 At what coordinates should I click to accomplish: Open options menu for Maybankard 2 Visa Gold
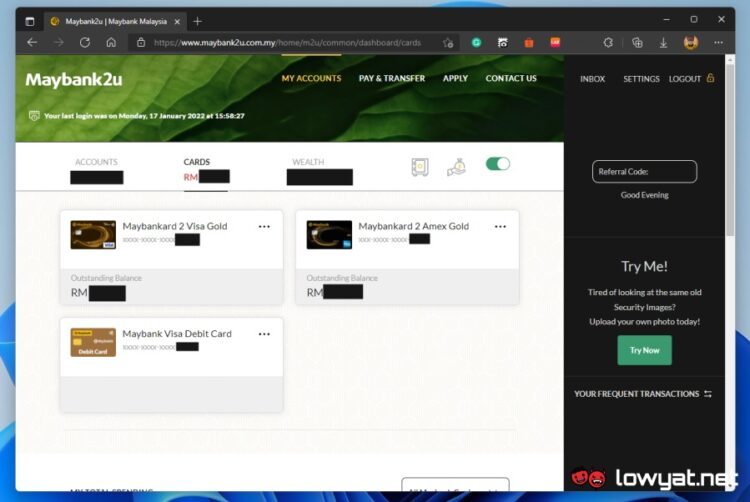pos(264,227)
